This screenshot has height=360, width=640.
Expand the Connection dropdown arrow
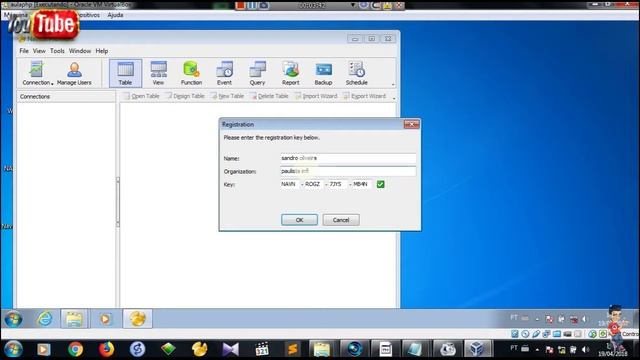pyautogui.click(x=52, y=84)
